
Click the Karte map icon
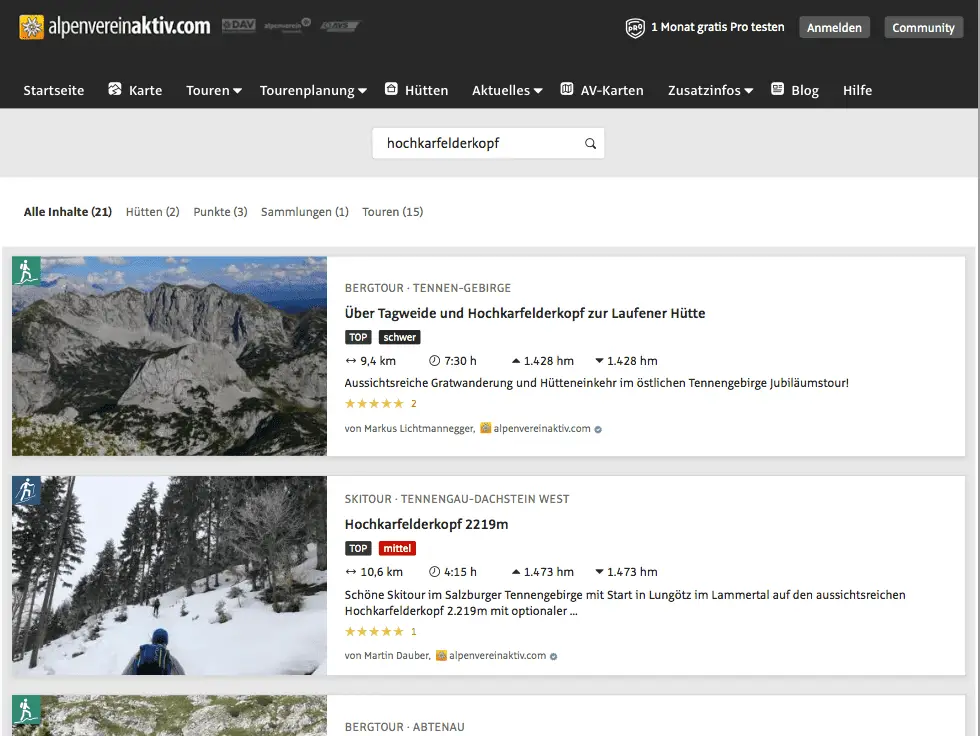[115, 89]
